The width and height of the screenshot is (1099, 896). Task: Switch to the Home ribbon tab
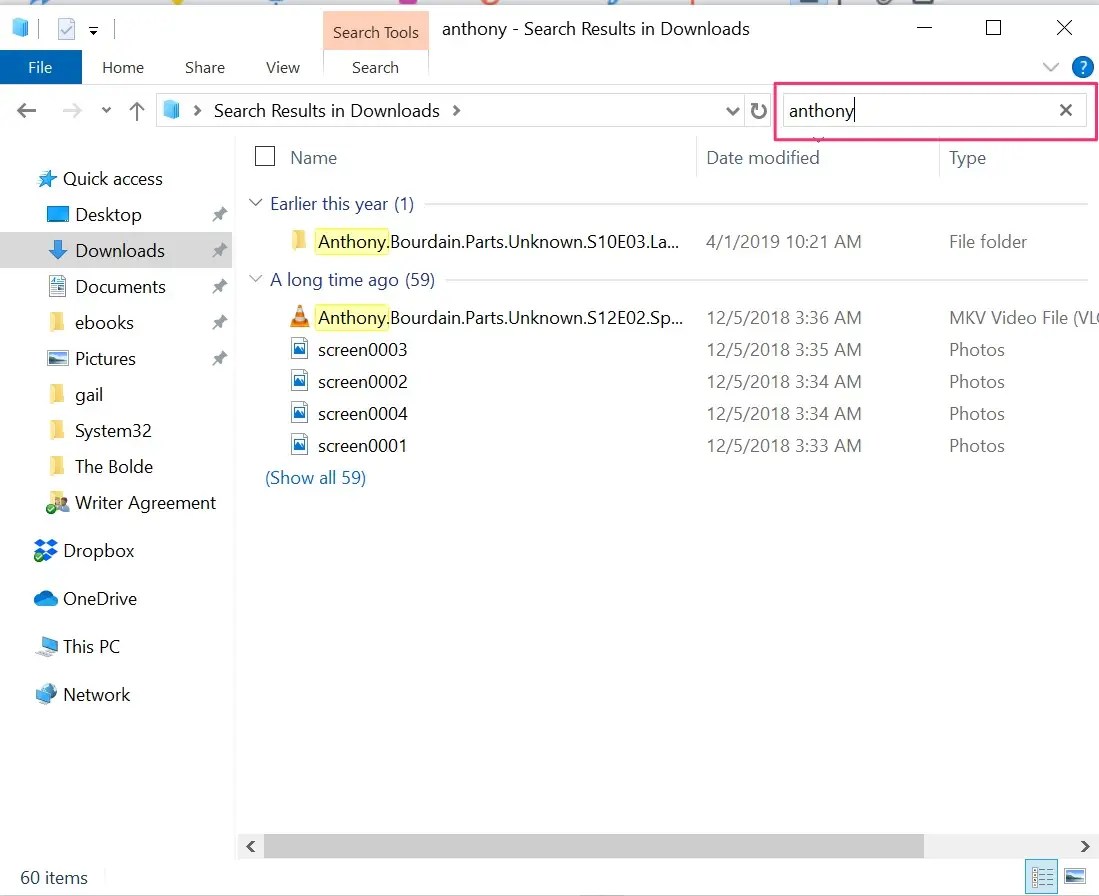tap(123, 67)
